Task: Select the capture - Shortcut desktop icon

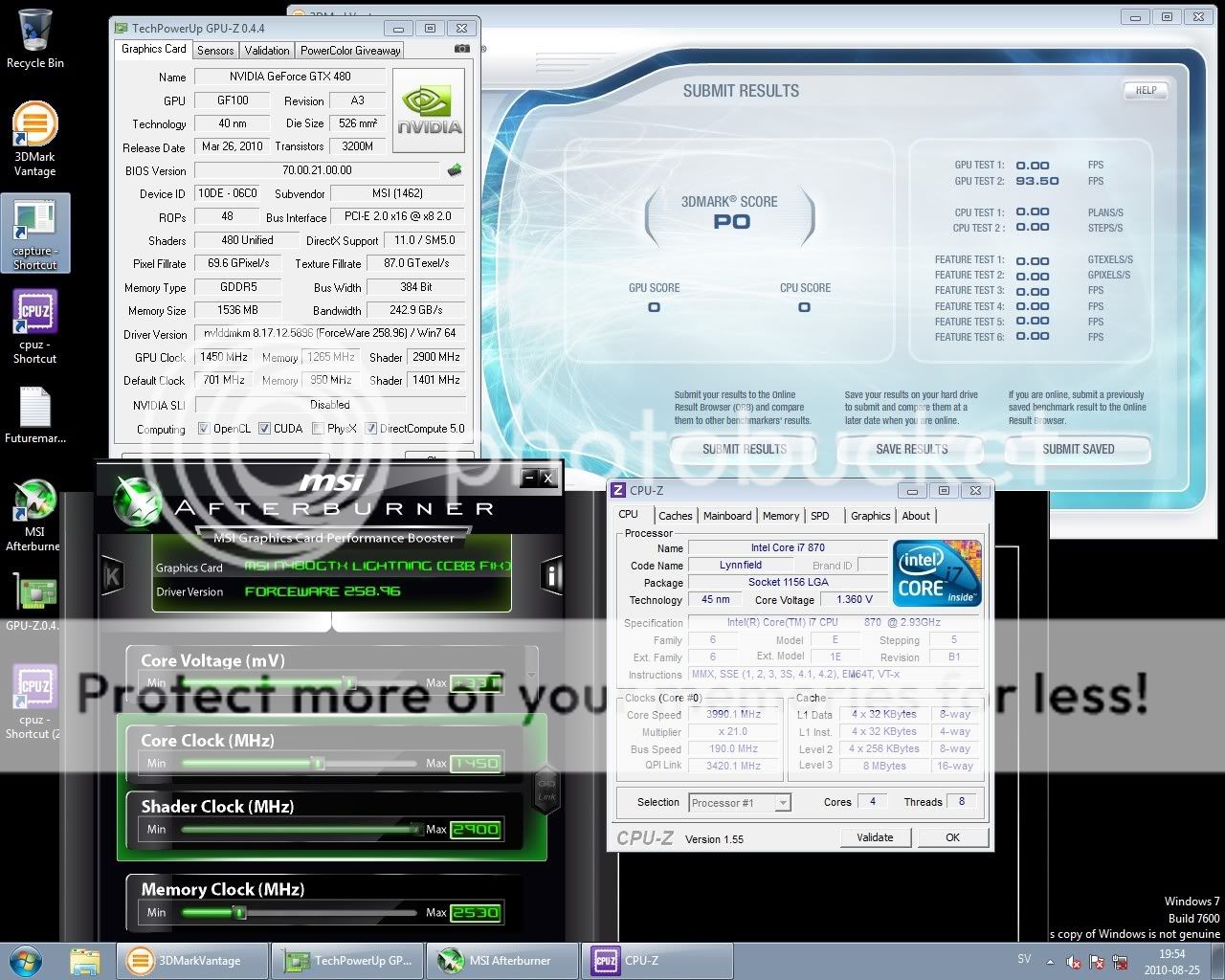Action: click(x=35, y=234)
